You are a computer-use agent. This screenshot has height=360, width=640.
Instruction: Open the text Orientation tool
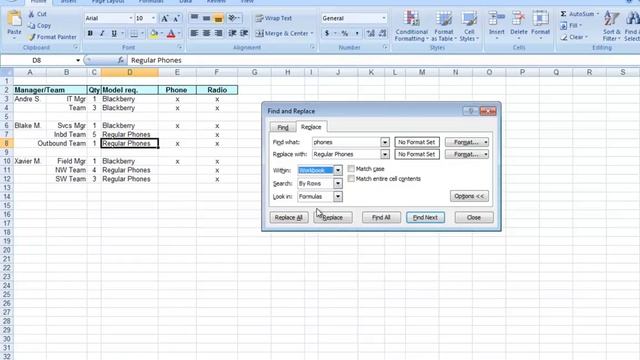(x=233, y=18)
